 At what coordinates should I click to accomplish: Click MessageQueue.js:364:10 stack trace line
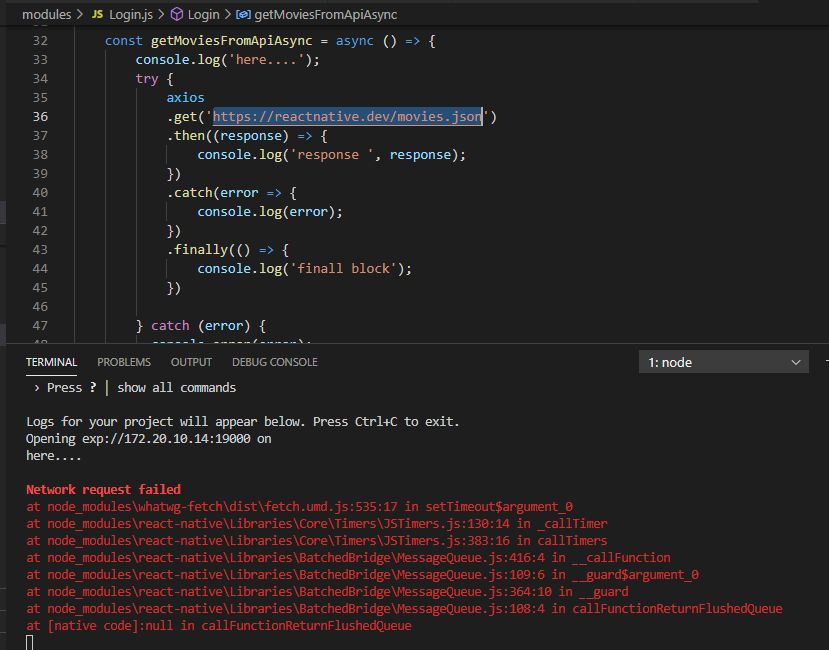click(x=327, y=591)
